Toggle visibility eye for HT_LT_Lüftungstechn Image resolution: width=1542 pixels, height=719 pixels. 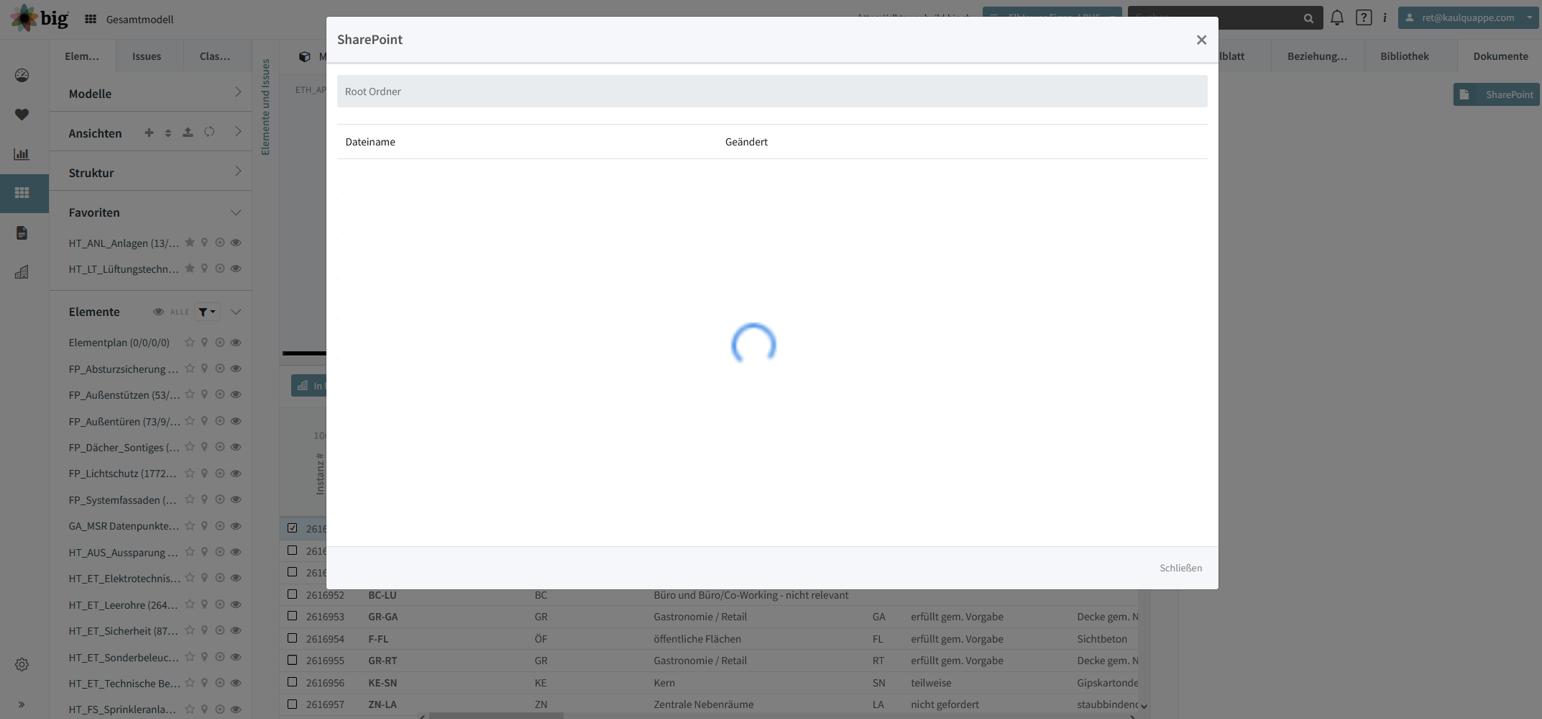[x=236, y=269]
